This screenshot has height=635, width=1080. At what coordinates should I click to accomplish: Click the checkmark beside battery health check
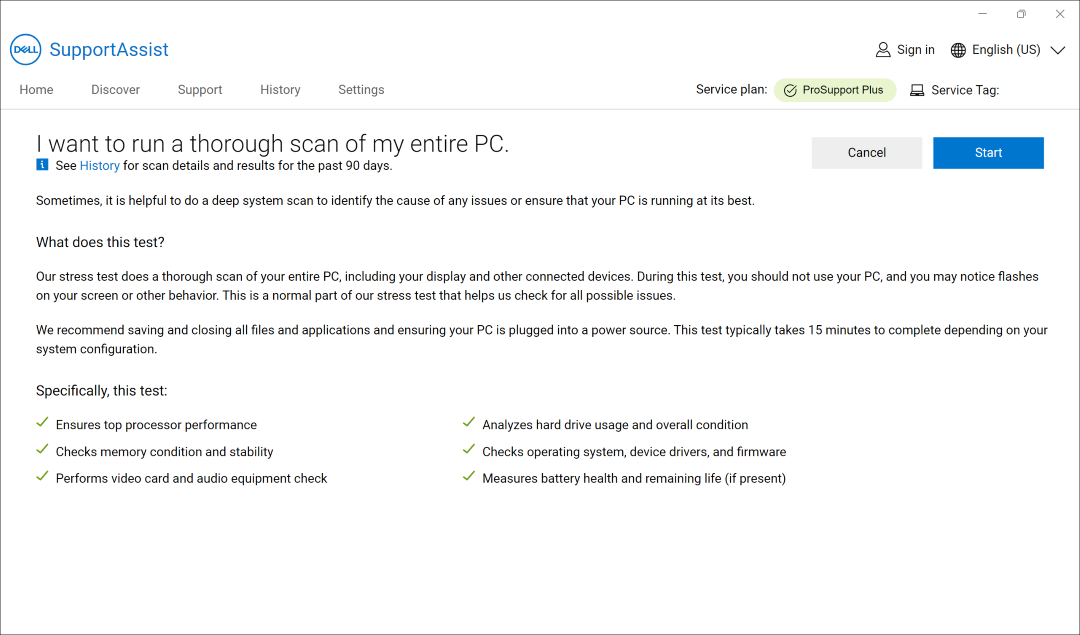tap(469, 476)
